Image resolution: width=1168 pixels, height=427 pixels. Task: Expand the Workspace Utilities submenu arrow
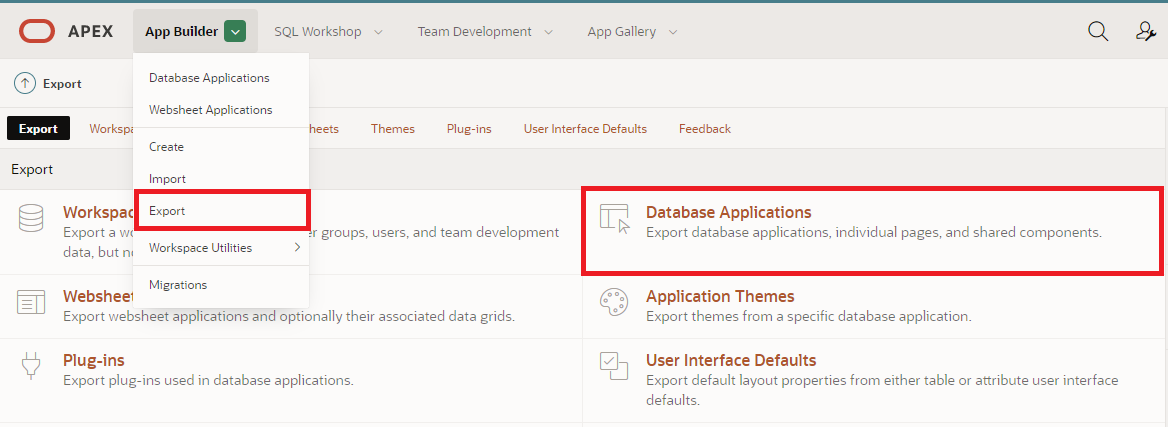click(x=297, y=247)
